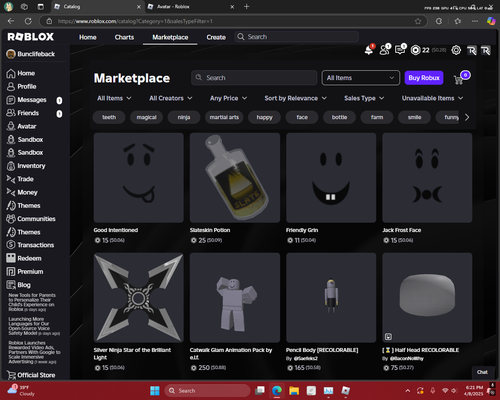
Task: Click Microsoft Edge in the taskbar
Action: click(x=277, y=391)
